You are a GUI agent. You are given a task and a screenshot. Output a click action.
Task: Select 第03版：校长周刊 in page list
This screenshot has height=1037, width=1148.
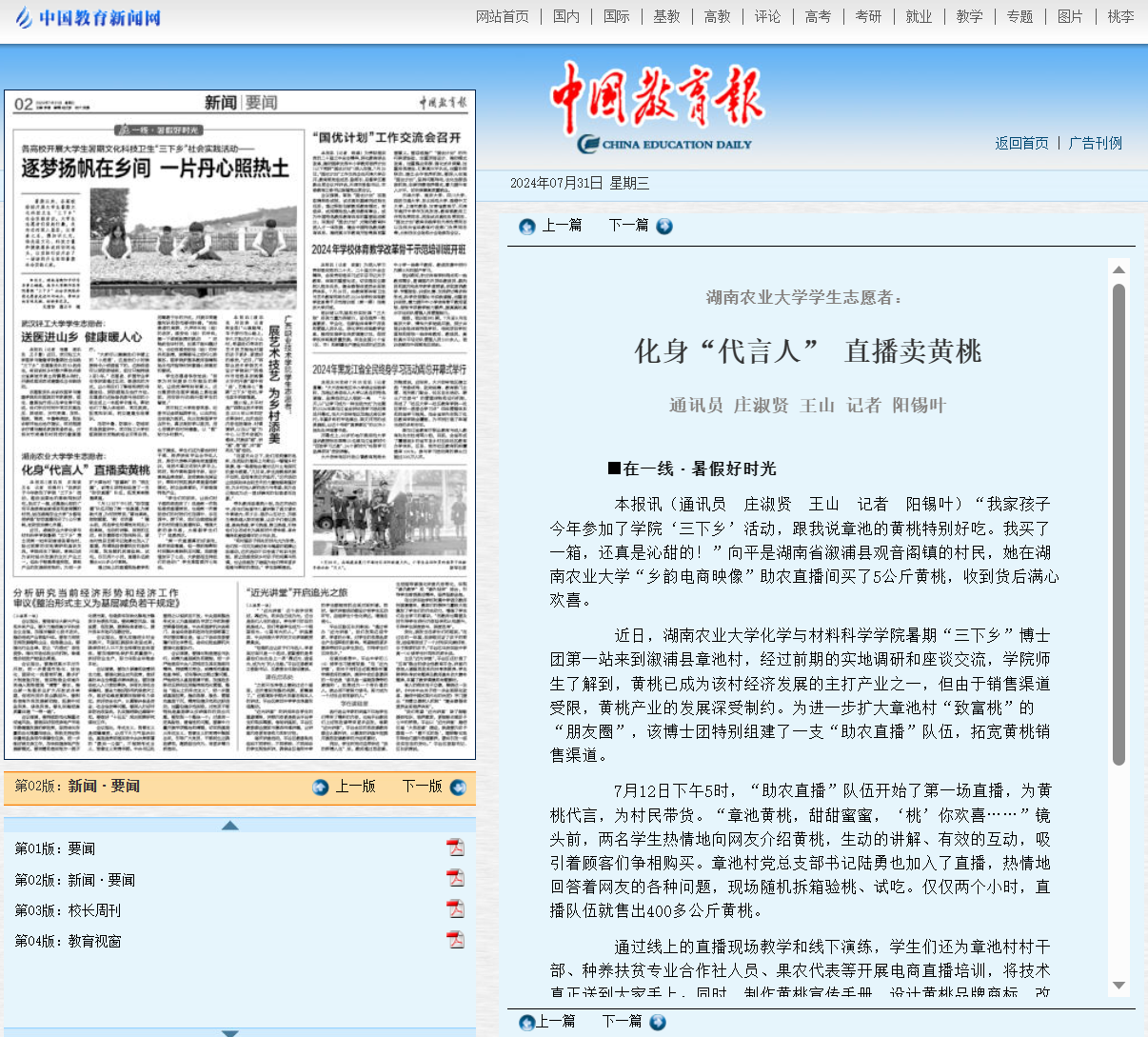[x=69, y=910]
